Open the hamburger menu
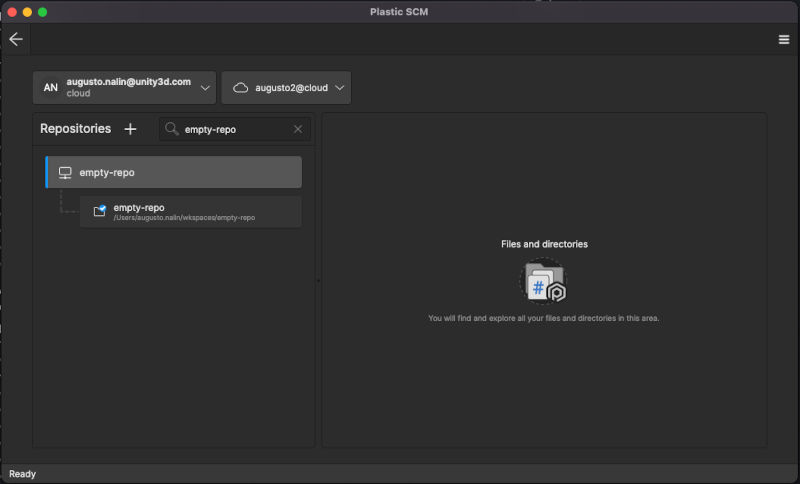Image resolution: width=800 pixels, height=484 pixels. click(784, 39)
